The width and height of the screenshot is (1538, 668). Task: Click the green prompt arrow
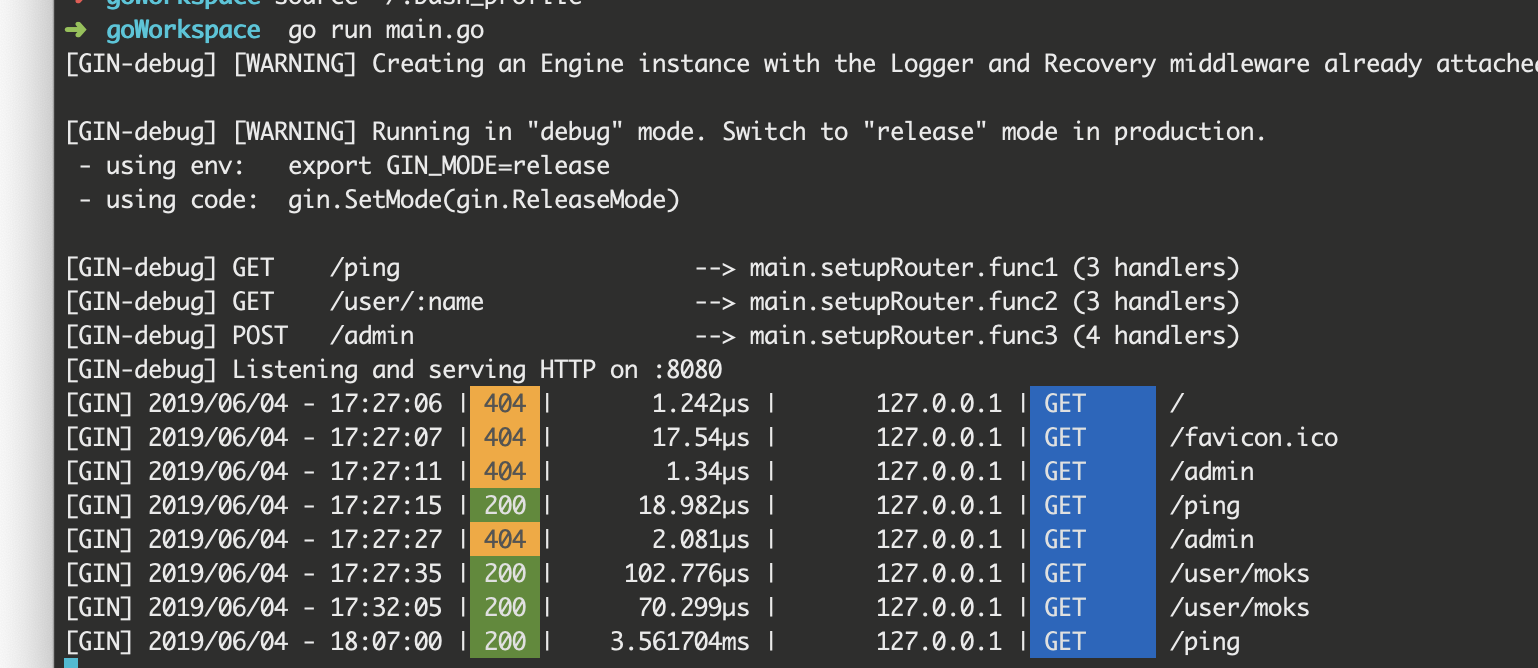[x=77, y=31]
